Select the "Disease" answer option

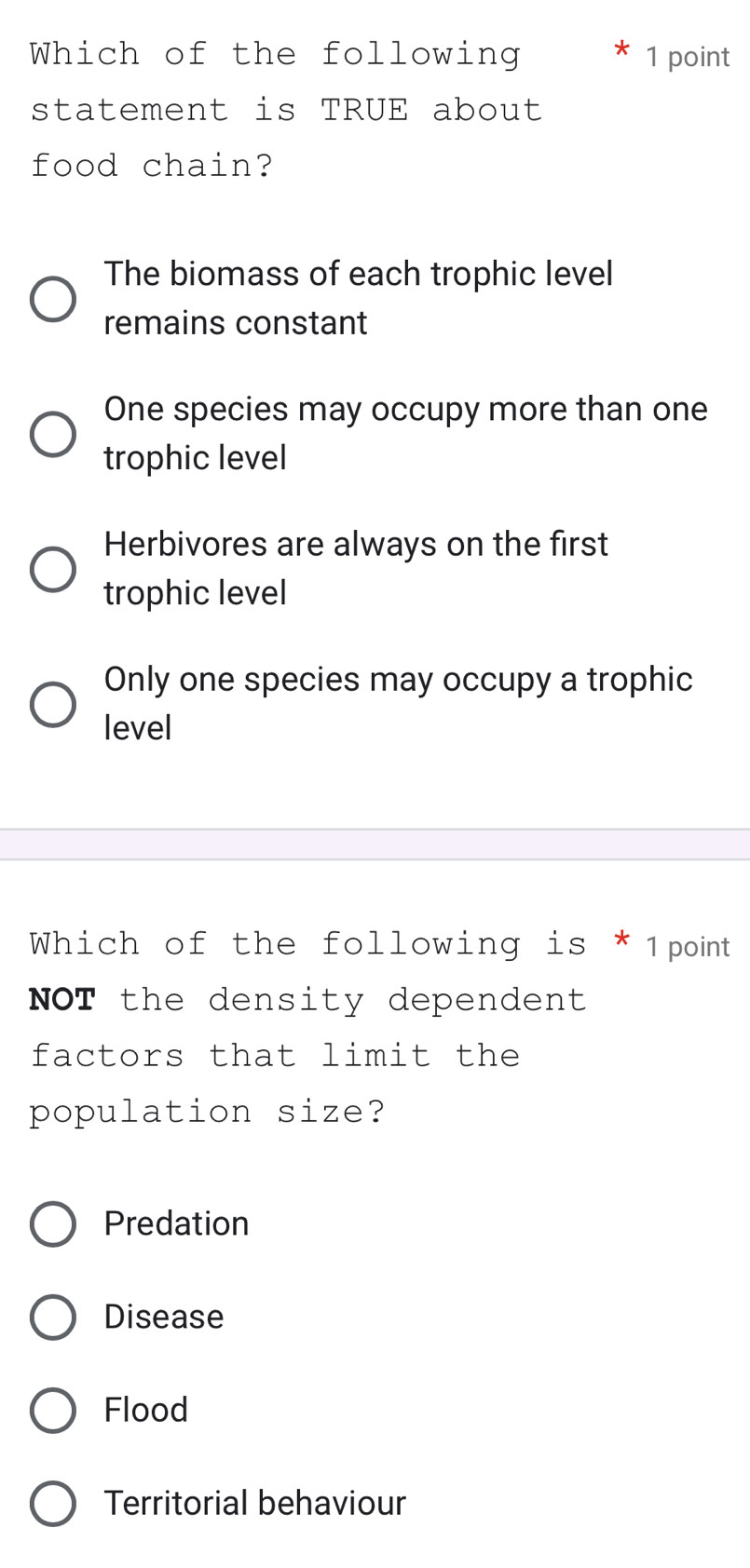click(x=52, y=1317)
